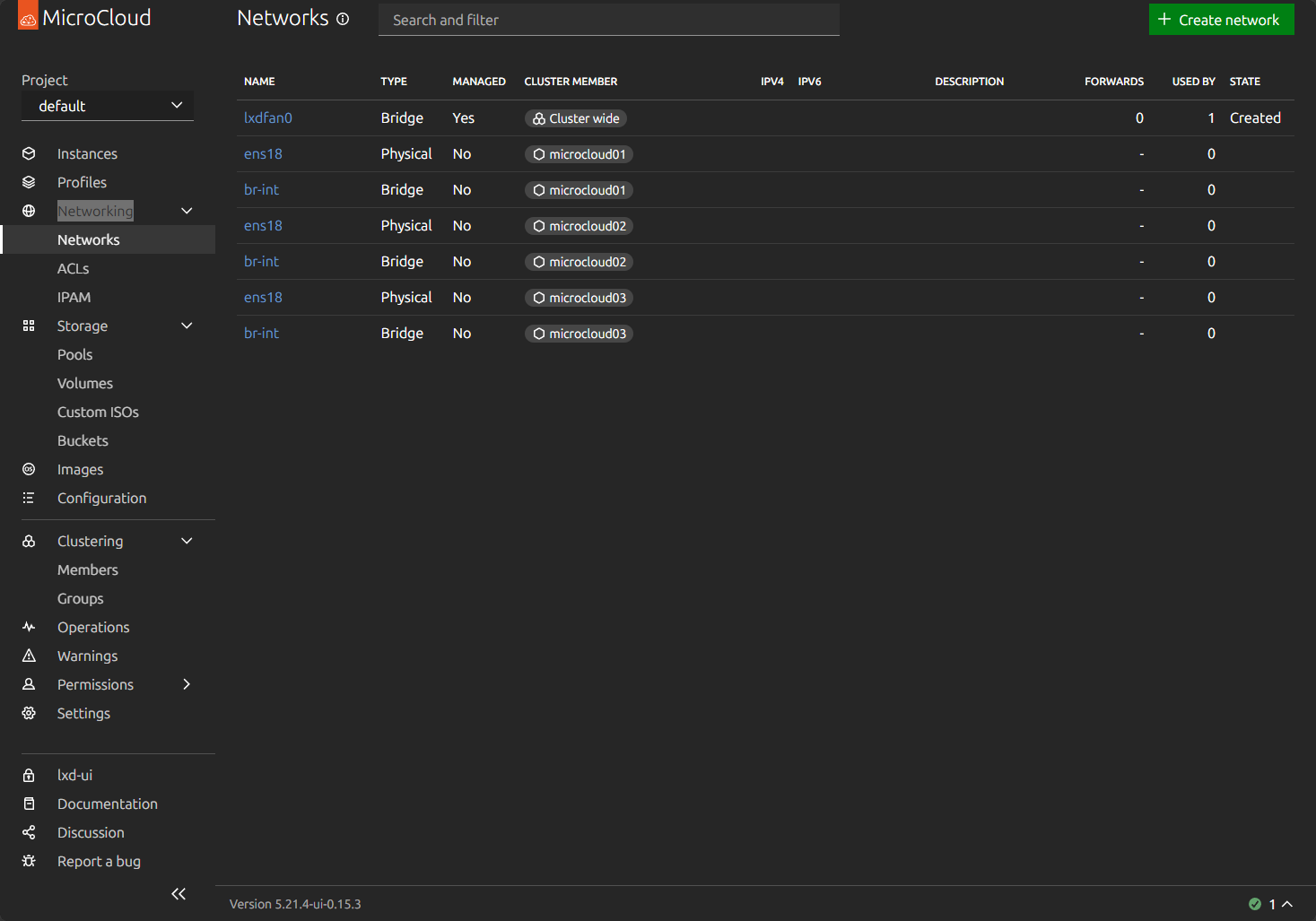
Task: Sort by the STATE column header
Action: point(1244,82)
